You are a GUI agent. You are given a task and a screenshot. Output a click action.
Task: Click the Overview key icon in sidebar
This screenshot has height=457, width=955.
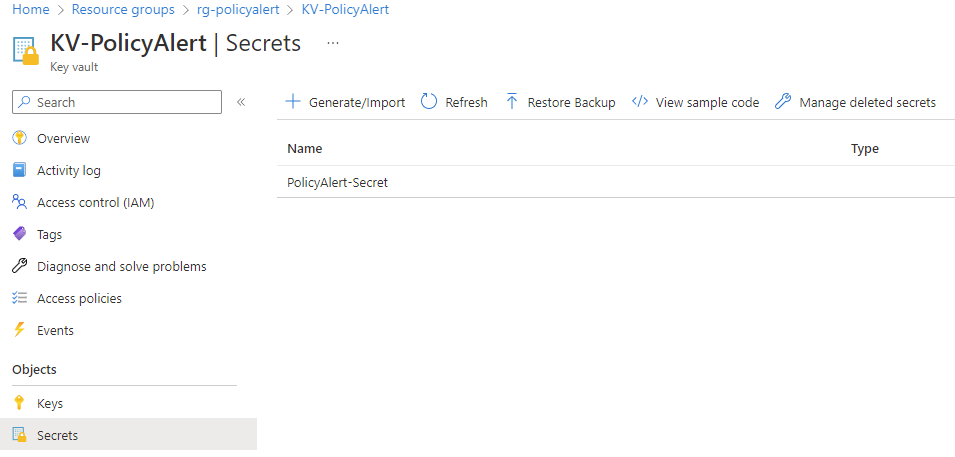(19, 138)
